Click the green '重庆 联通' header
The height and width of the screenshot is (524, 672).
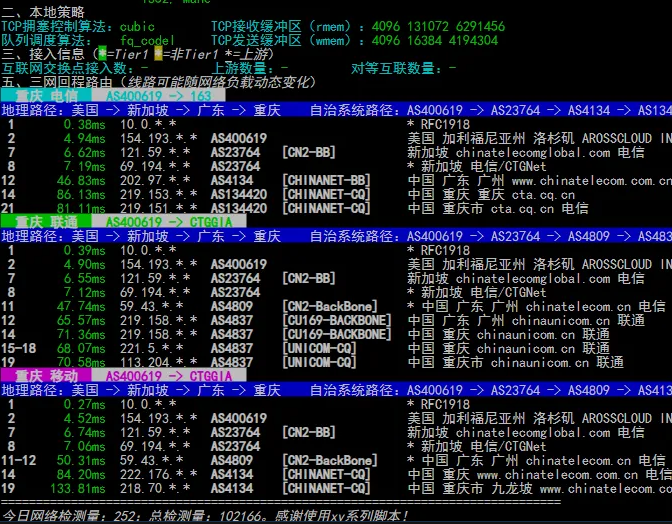(46, 222)
